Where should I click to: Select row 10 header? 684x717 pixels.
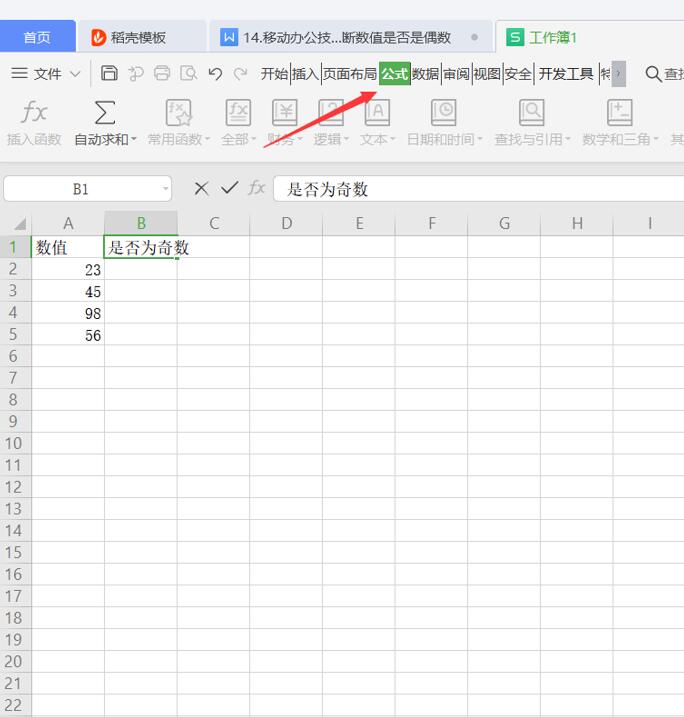click(x=15, y=444)
